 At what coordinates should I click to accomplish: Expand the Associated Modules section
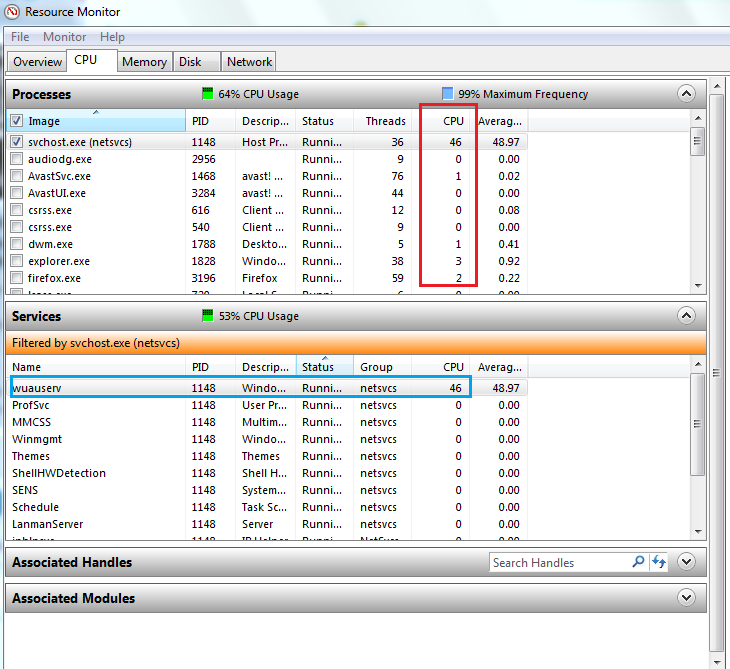pos(686,598)
